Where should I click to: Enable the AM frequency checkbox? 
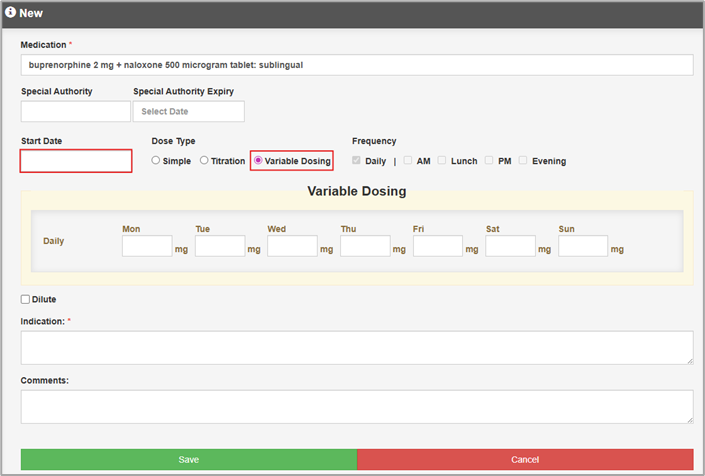408,161
